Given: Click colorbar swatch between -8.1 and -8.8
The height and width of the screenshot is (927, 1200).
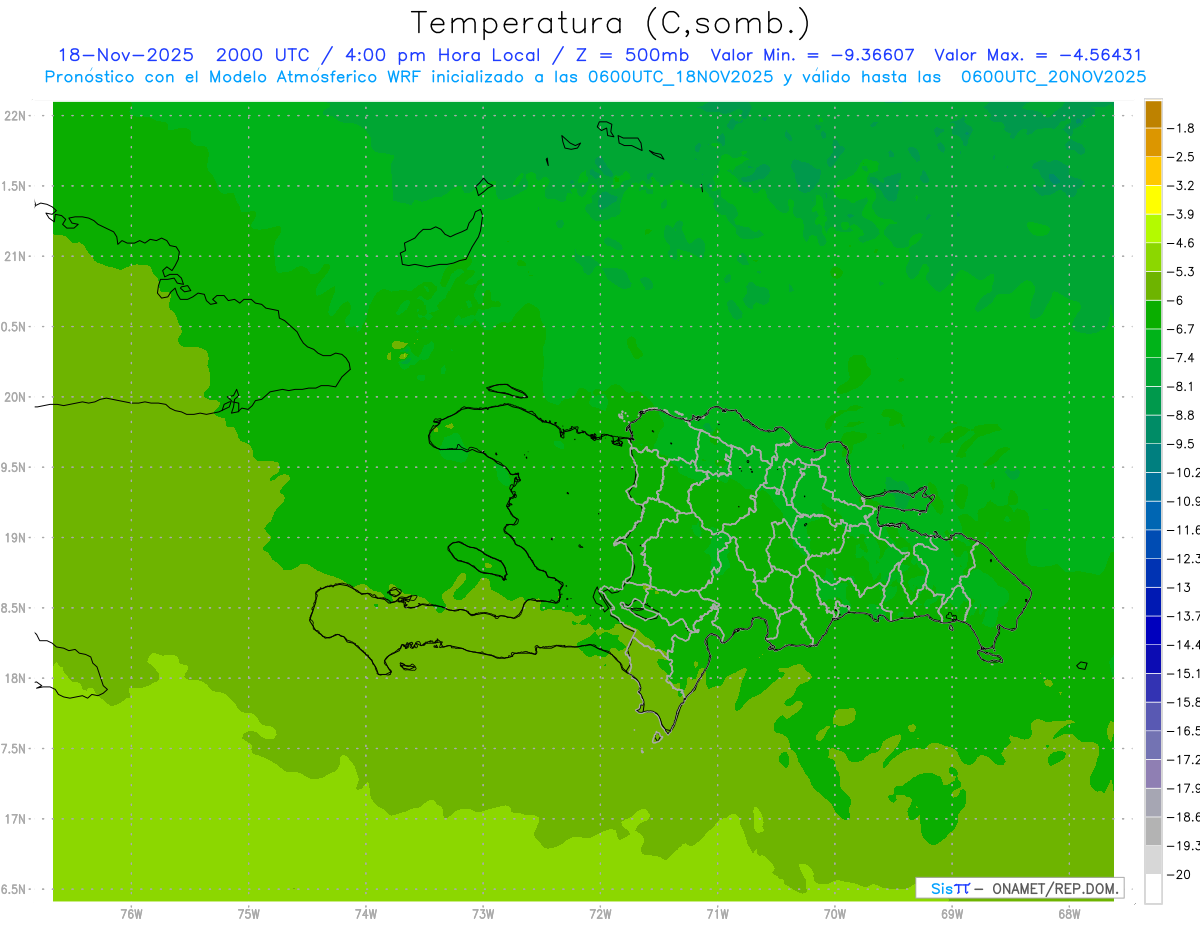Looking at the screenshot, I should point(1153,401).
